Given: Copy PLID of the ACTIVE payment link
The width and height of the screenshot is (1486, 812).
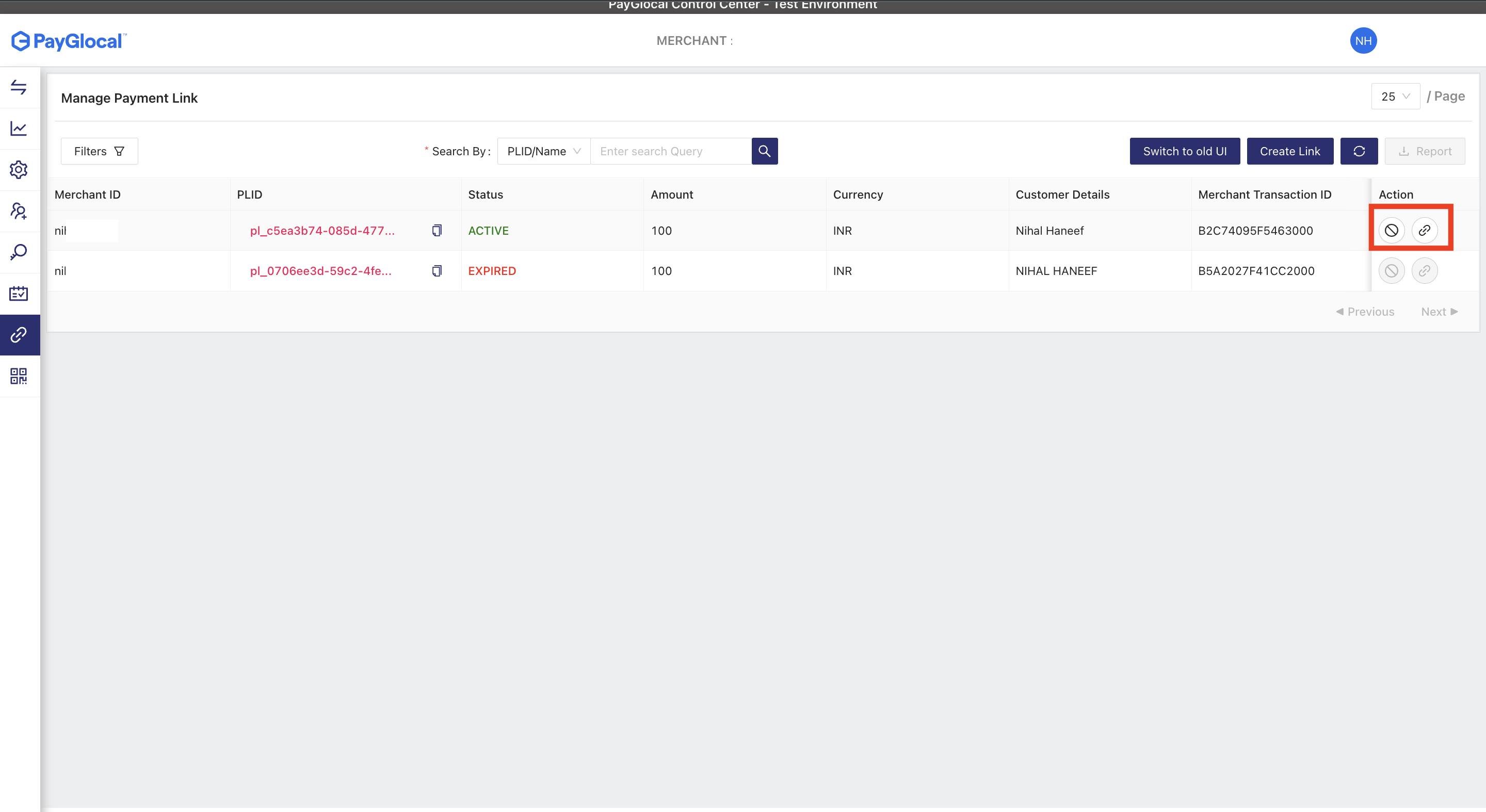Looking at the screenshot, I should (x=437, y=231).
